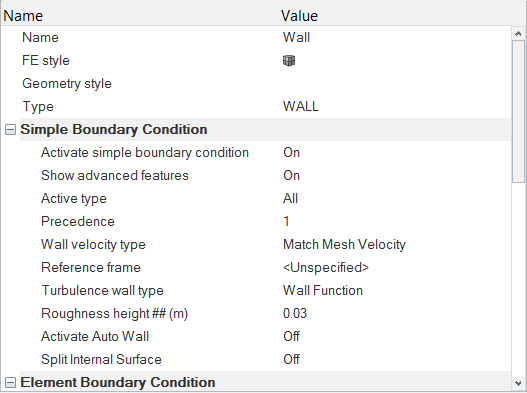Screen dimensions: 527x393
Task: Toggle Show advanced features On value
Action: tap(291, 175)
